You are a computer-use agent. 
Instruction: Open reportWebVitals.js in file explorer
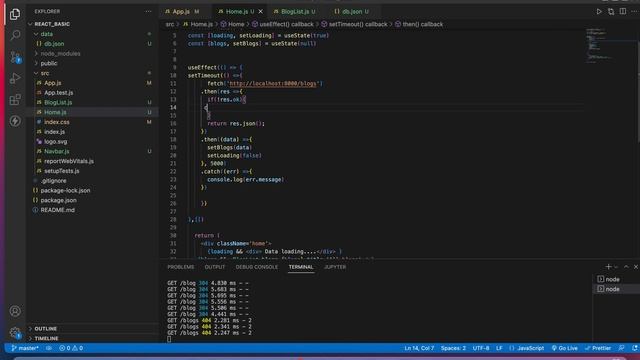(x=93, y=161)
